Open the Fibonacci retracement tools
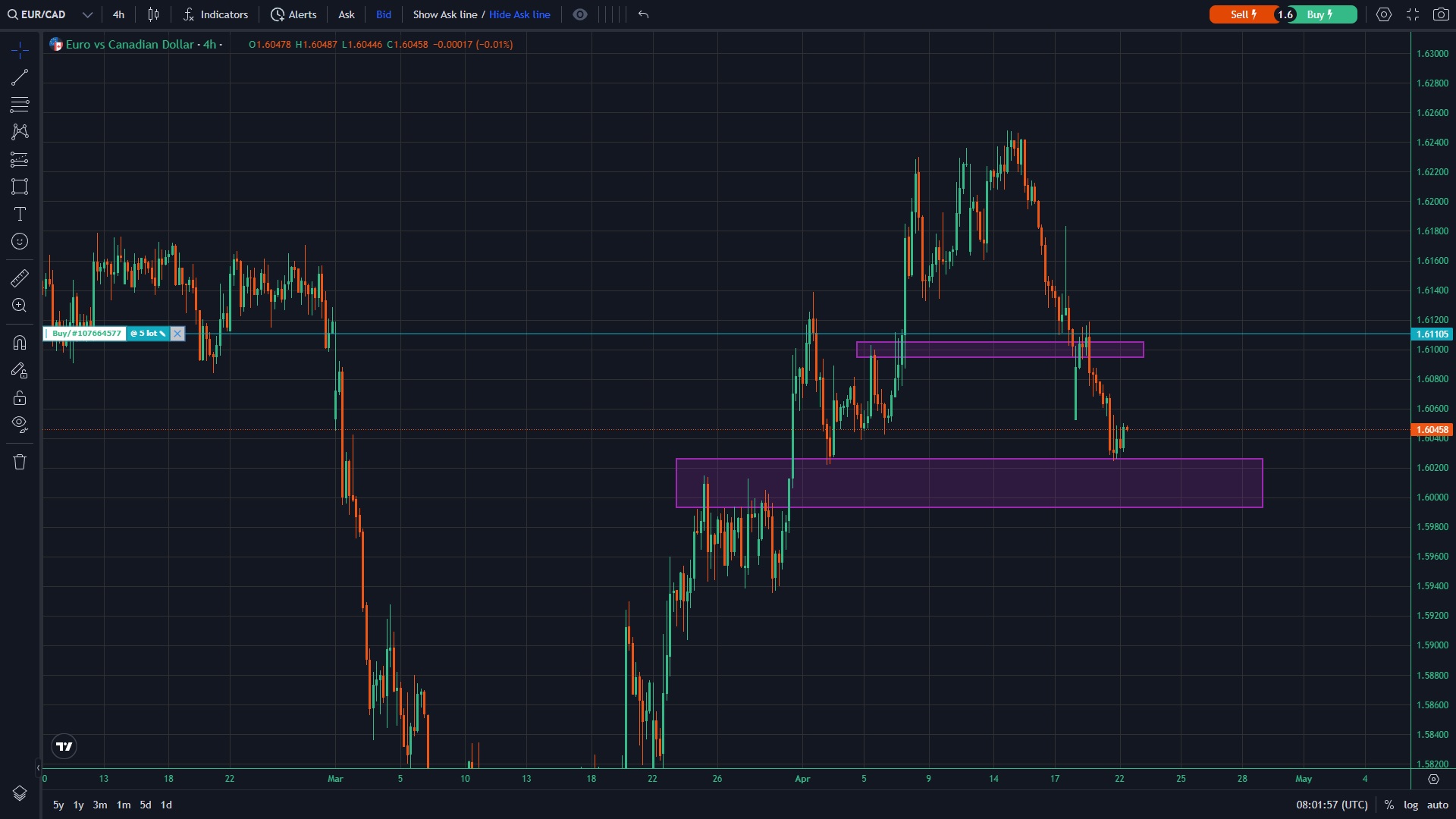 coord(20,105)
